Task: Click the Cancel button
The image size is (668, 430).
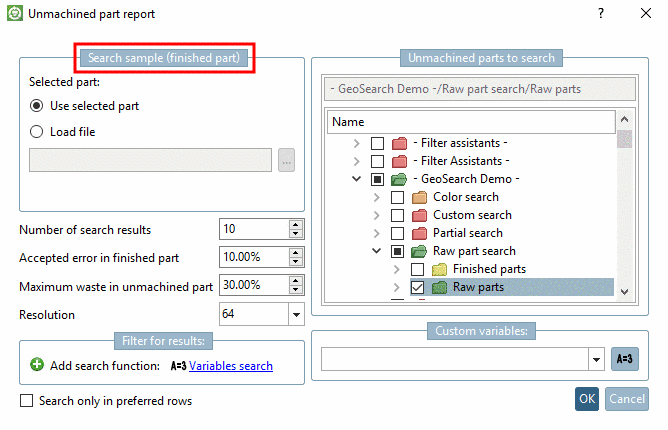Action: [x=626, y=399]
